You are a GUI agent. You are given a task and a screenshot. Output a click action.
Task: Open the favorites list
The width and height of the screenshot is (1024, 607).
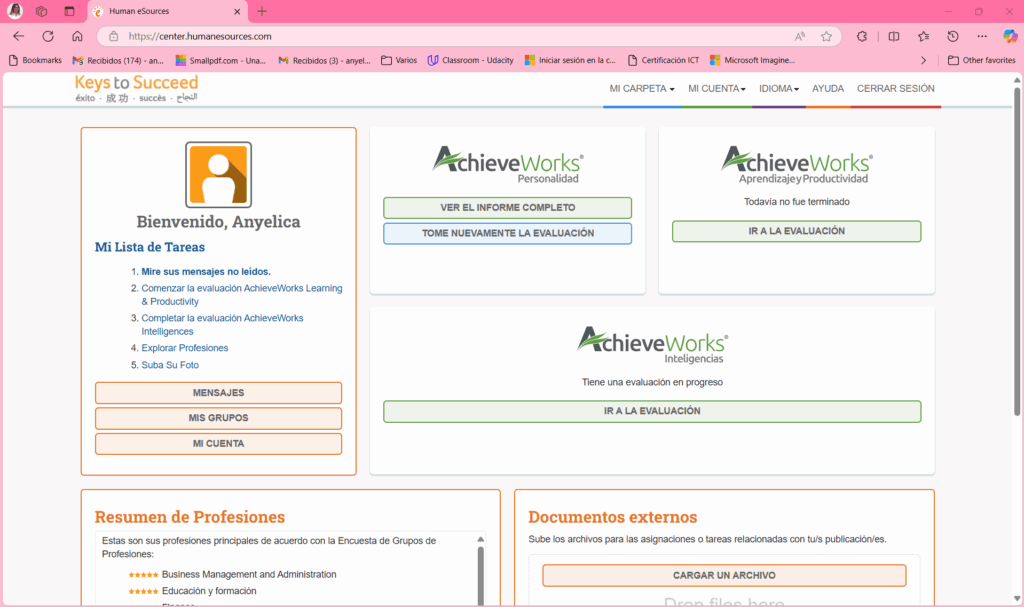tap(923, 37)
